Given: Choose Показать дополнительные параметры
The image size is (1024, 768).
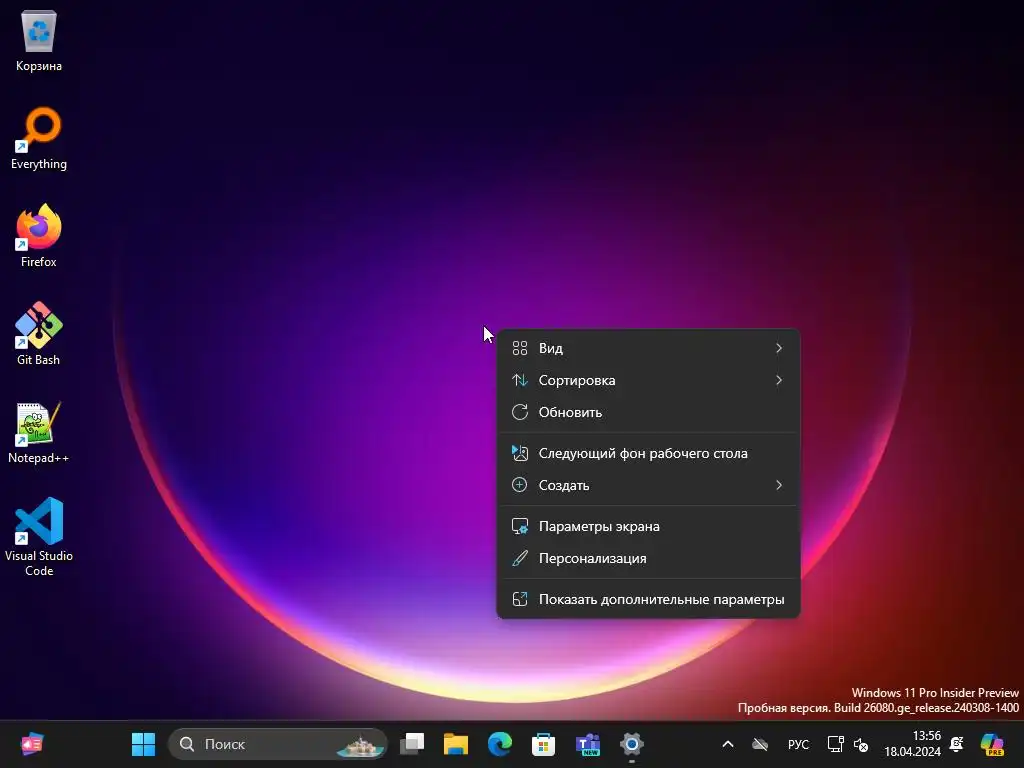Looking at the screenshot, I should tap(648, 600).
